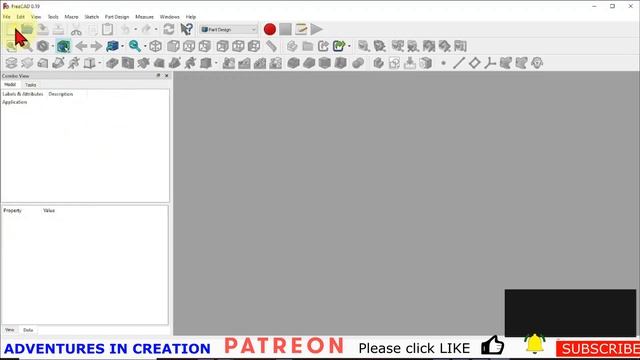Create a datum point
The height and width of the screenshot is (360, 640).
[x=443, y=63]
